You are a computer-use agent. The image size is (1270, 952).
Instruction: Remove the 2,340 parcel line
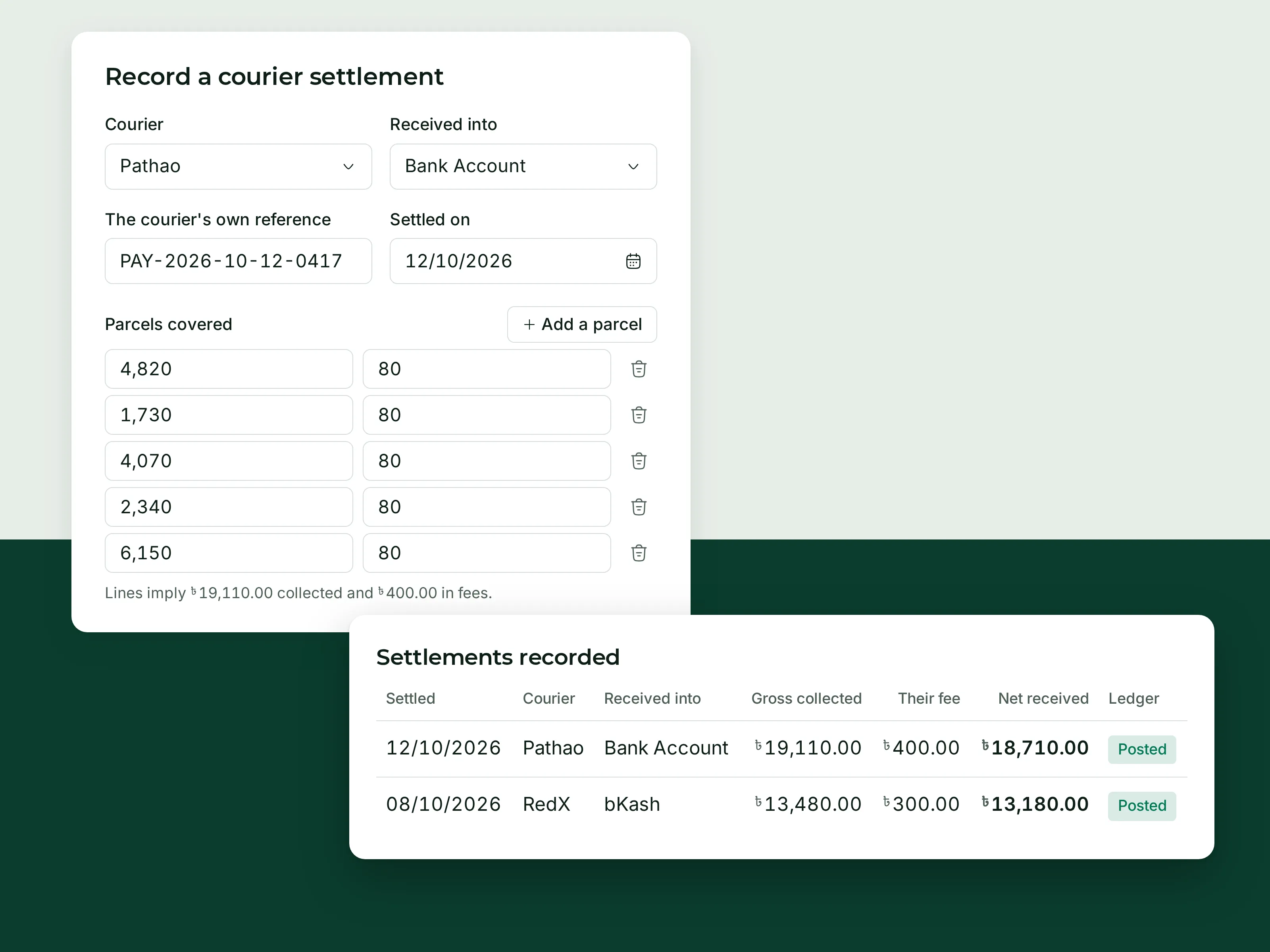pos(639,507)
